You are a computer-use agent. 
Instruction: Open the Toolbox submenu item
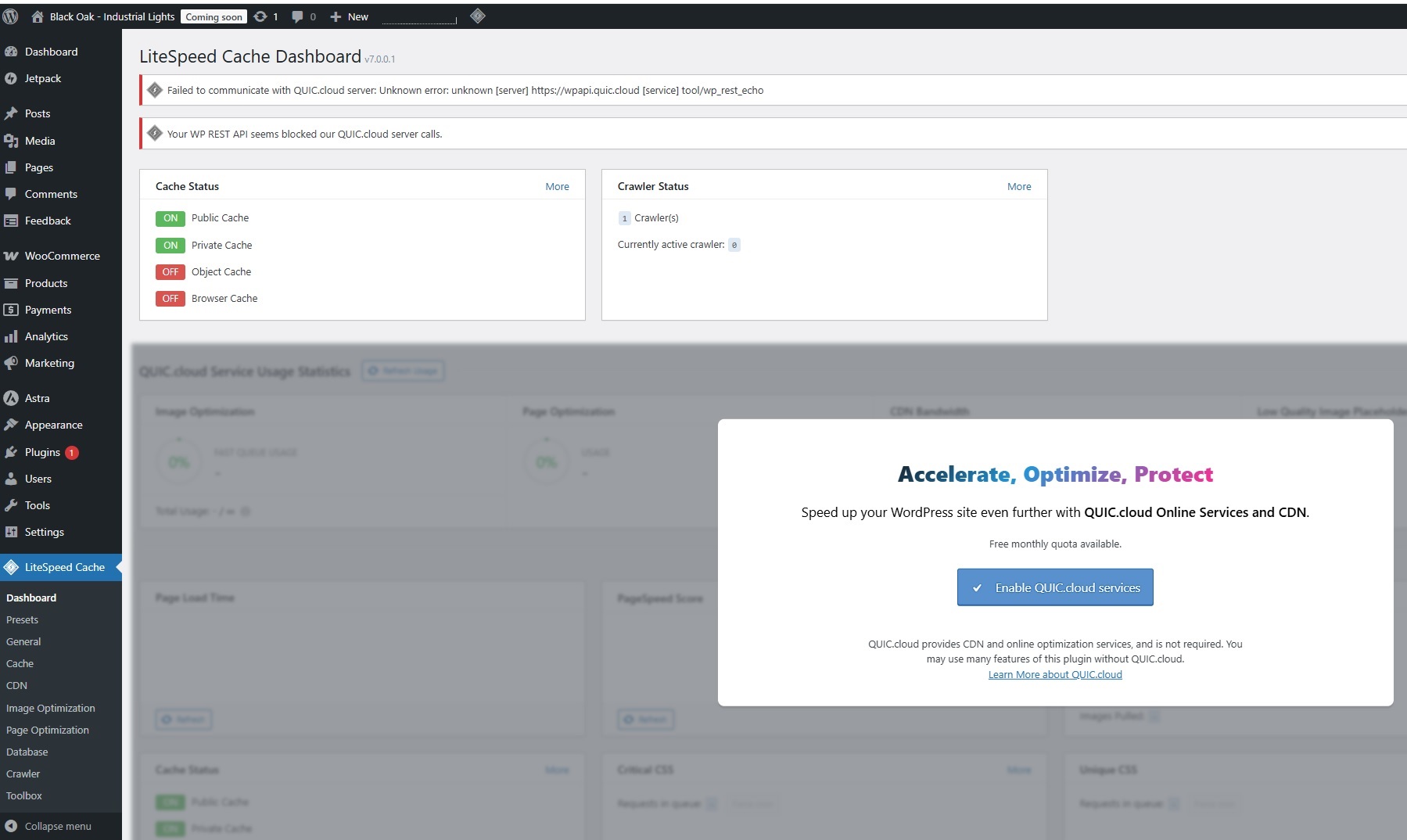click(24, 795)
